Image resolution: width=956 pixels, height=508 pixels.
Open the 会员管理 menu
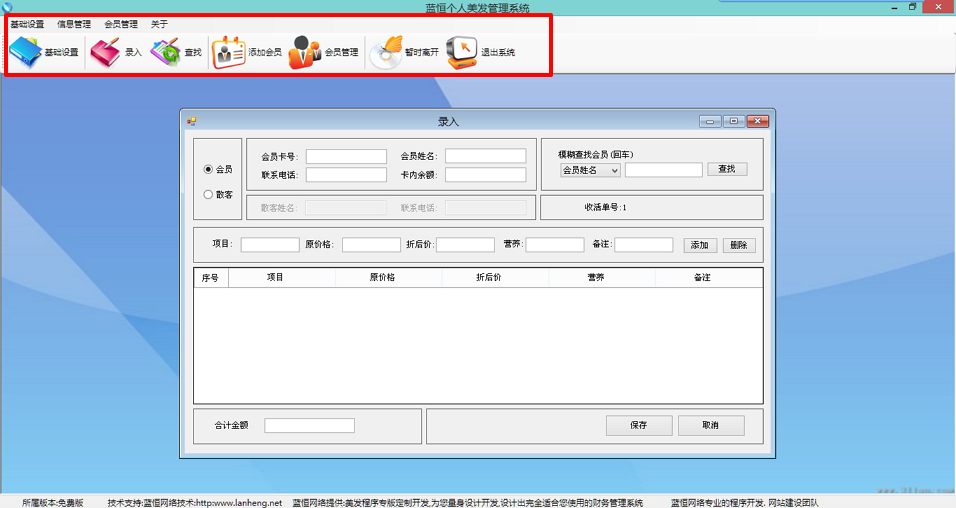(121, 24)
